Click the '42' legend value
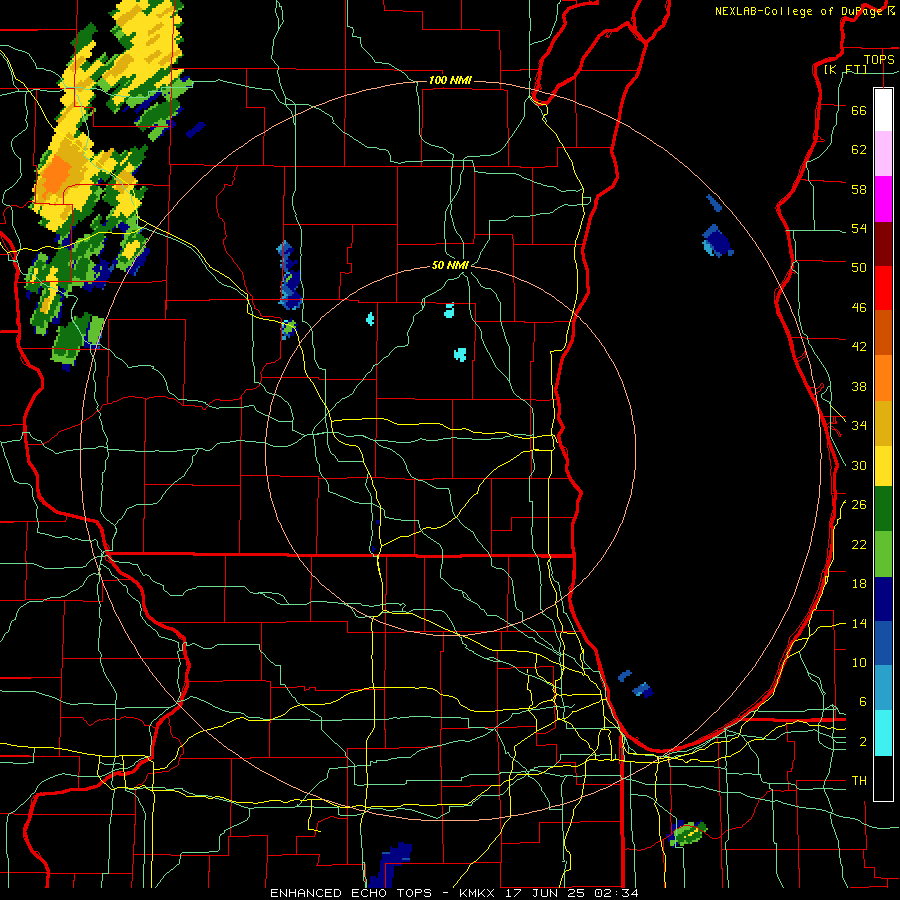900x900 pixels. 859,347
